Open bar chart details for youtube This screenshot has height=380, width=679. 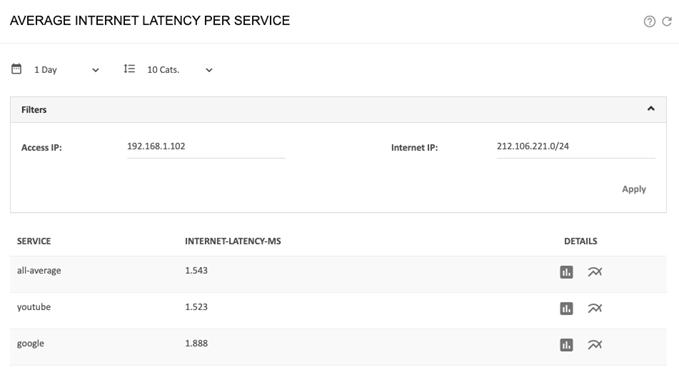coord(566,308)
